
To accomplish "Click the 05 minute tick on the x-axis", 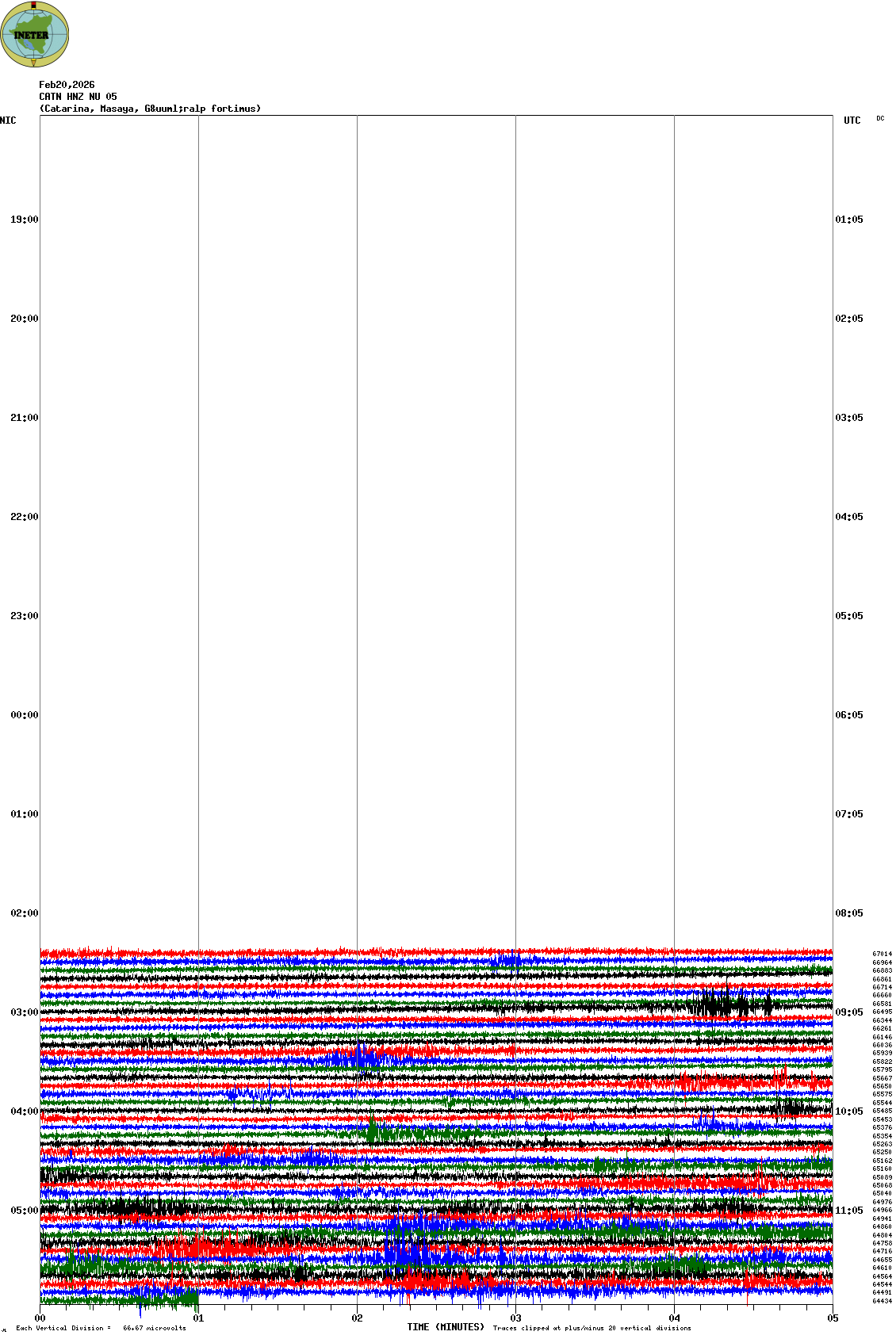I will (832, 1318).
